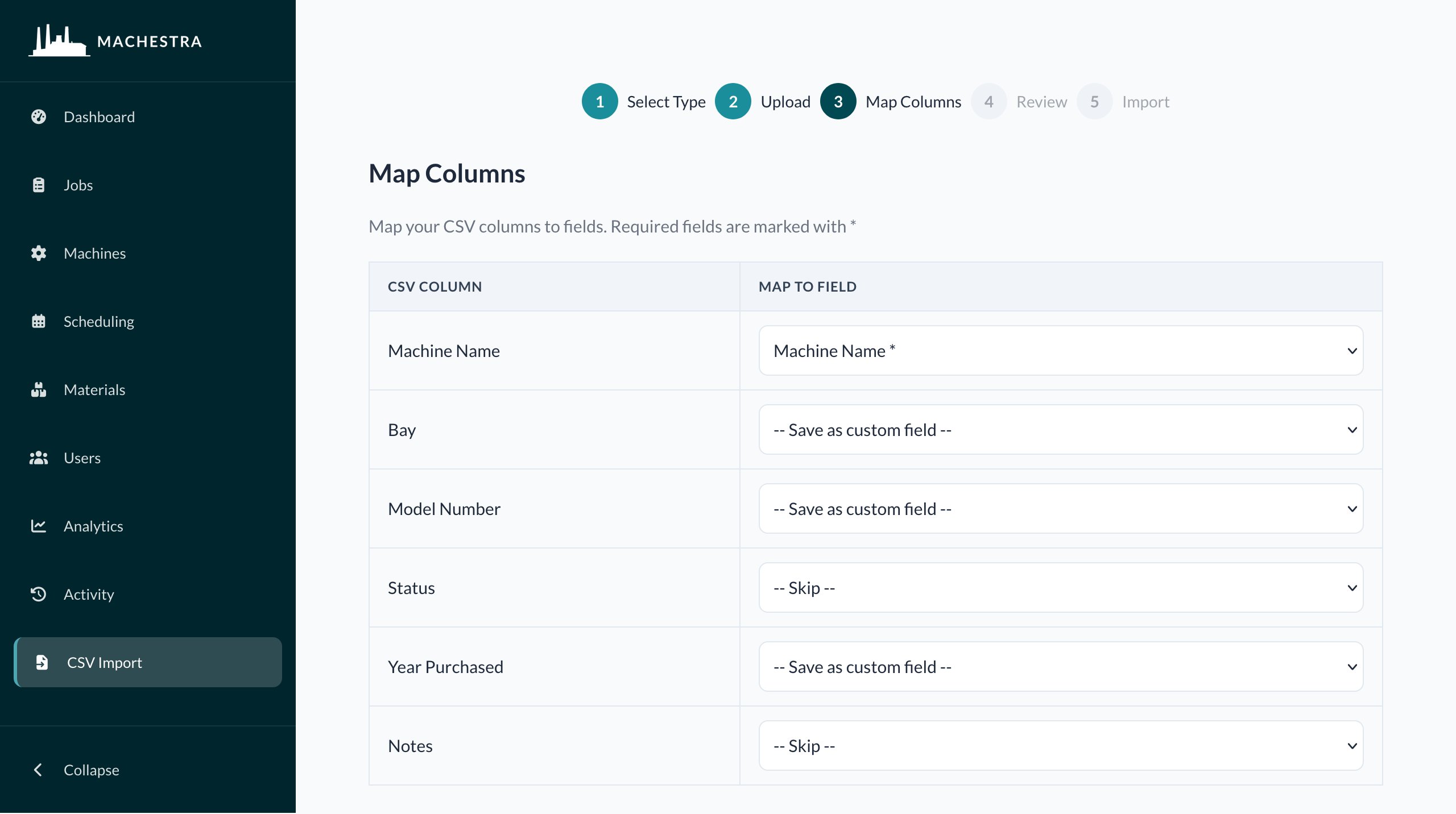
Task: Open the Analytics chart icon
Action: 39,526
